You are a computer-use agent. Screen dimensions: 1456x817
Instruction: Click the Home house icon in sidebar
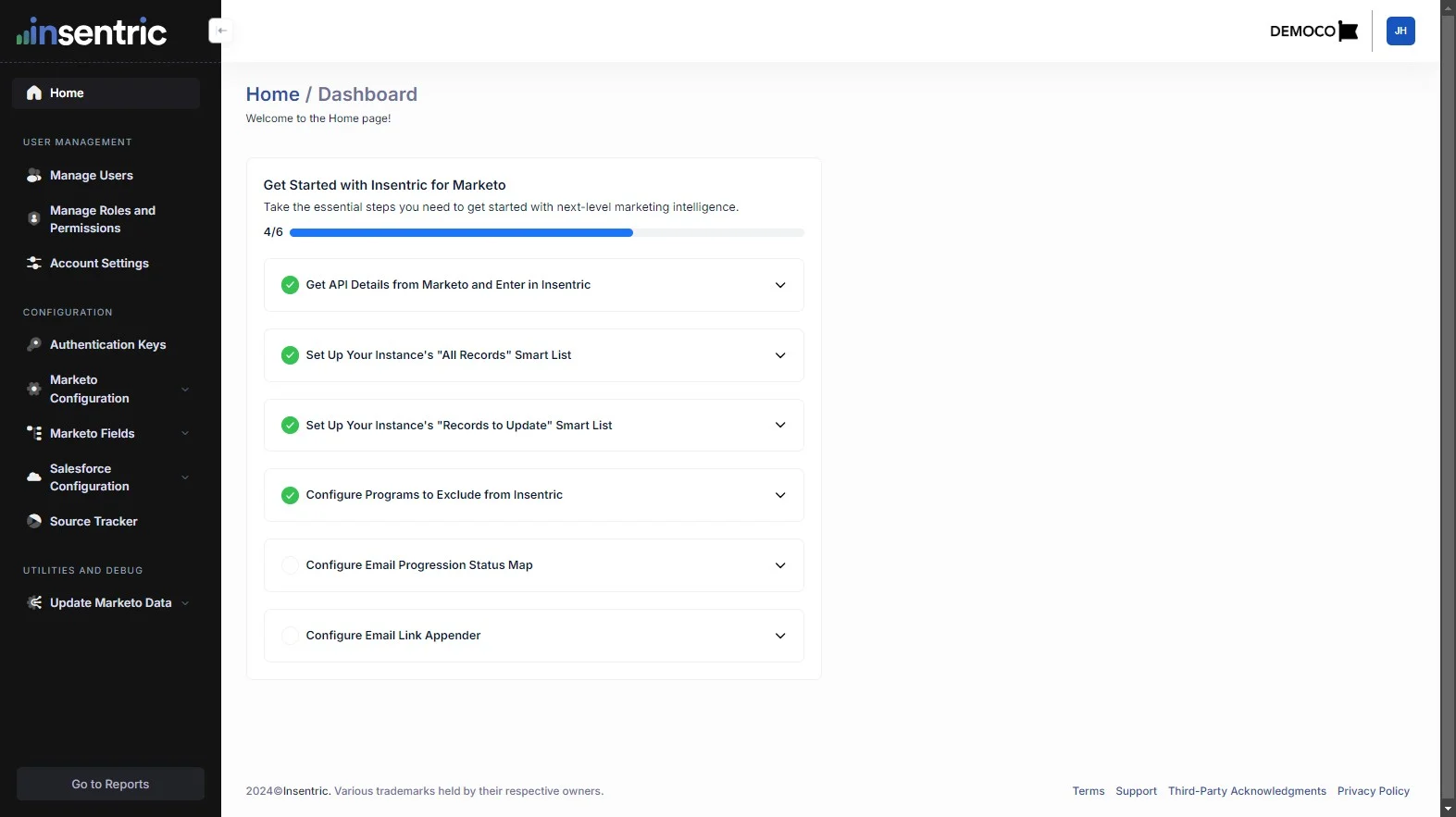tap(34, 93)
